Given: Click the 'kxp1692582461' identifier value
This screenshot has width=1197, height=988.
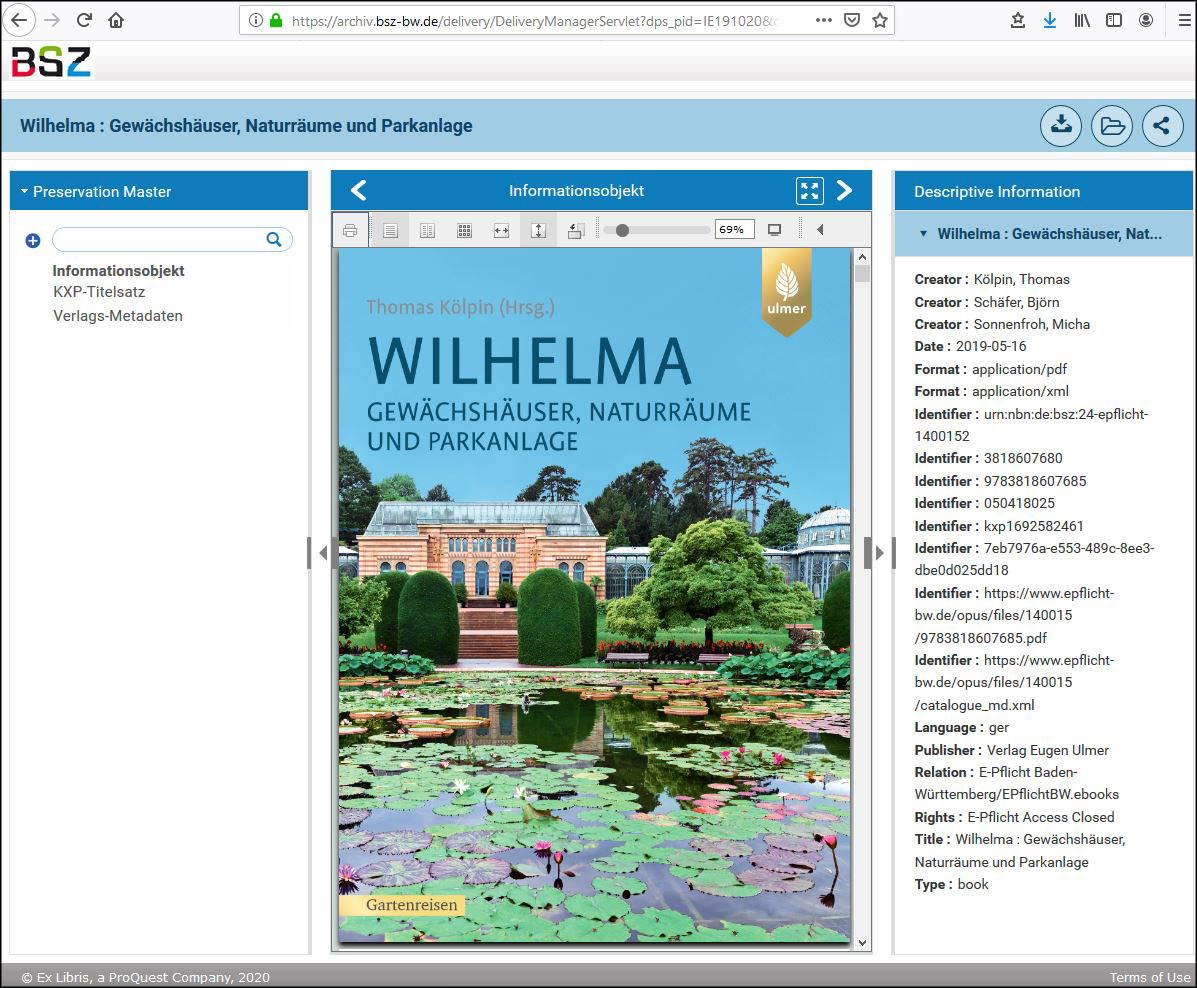Looking at the screenshot, I should [1034, 526].
